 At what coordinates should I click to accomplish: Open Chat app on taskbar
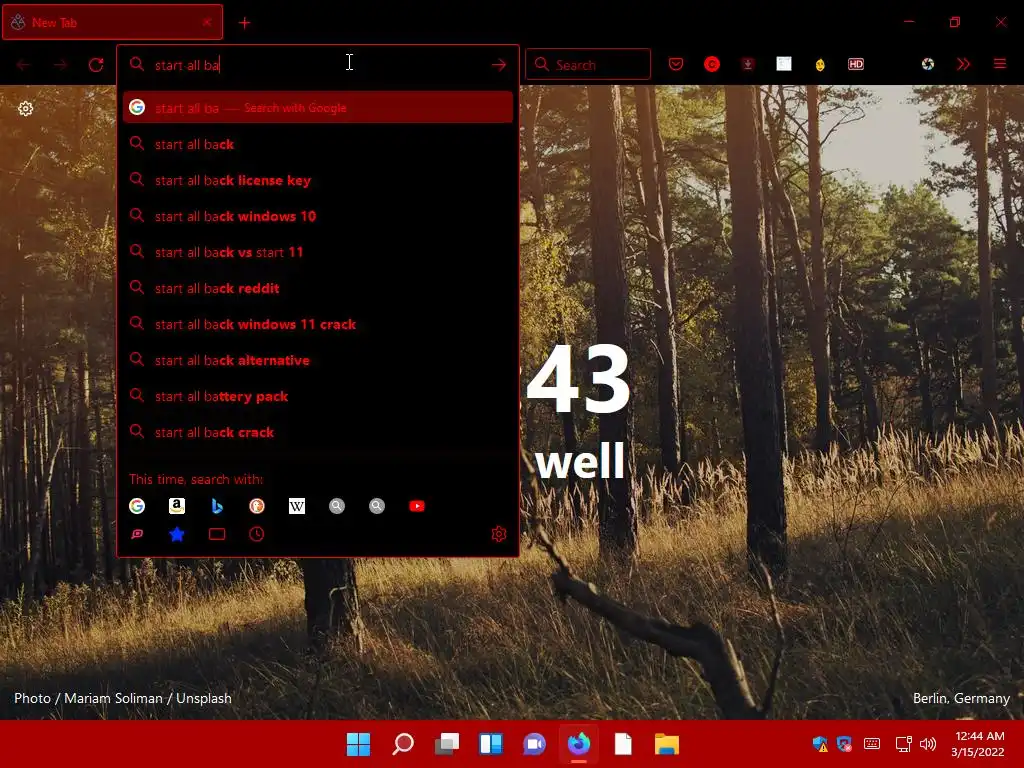pos(534,744)
